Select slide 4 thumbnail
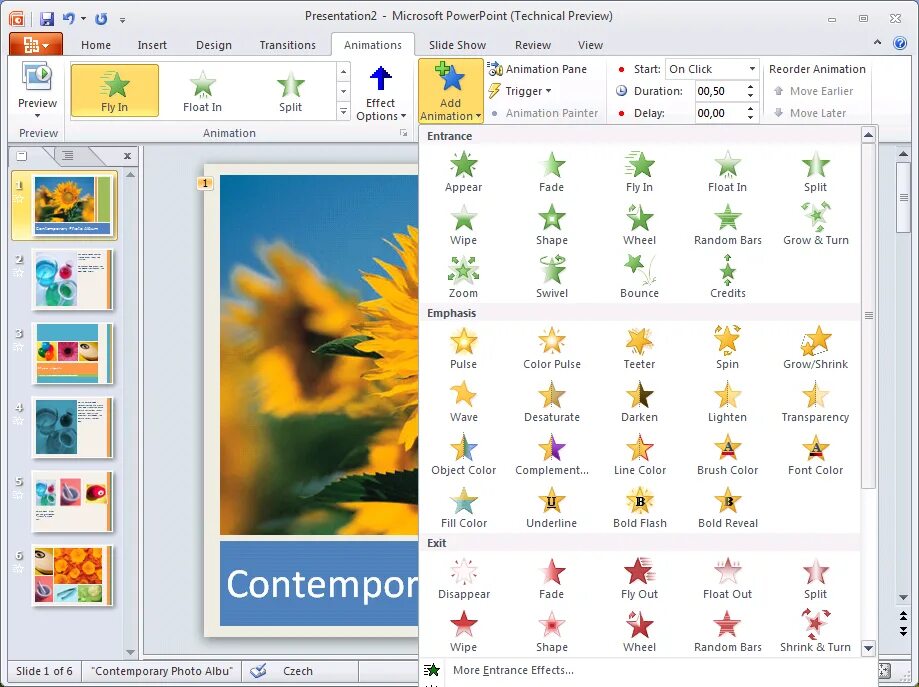The image size is (919, 687). point(72,427)
